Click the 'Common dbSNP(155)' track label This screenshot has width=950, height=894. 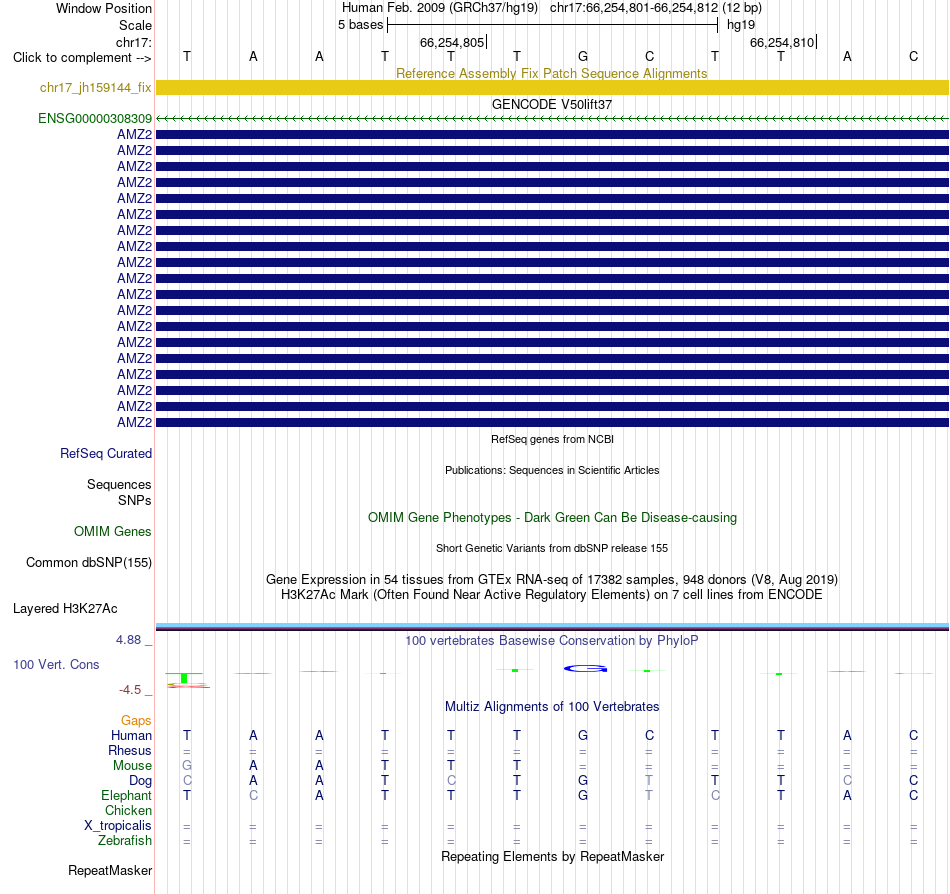[x=89, y=562]
